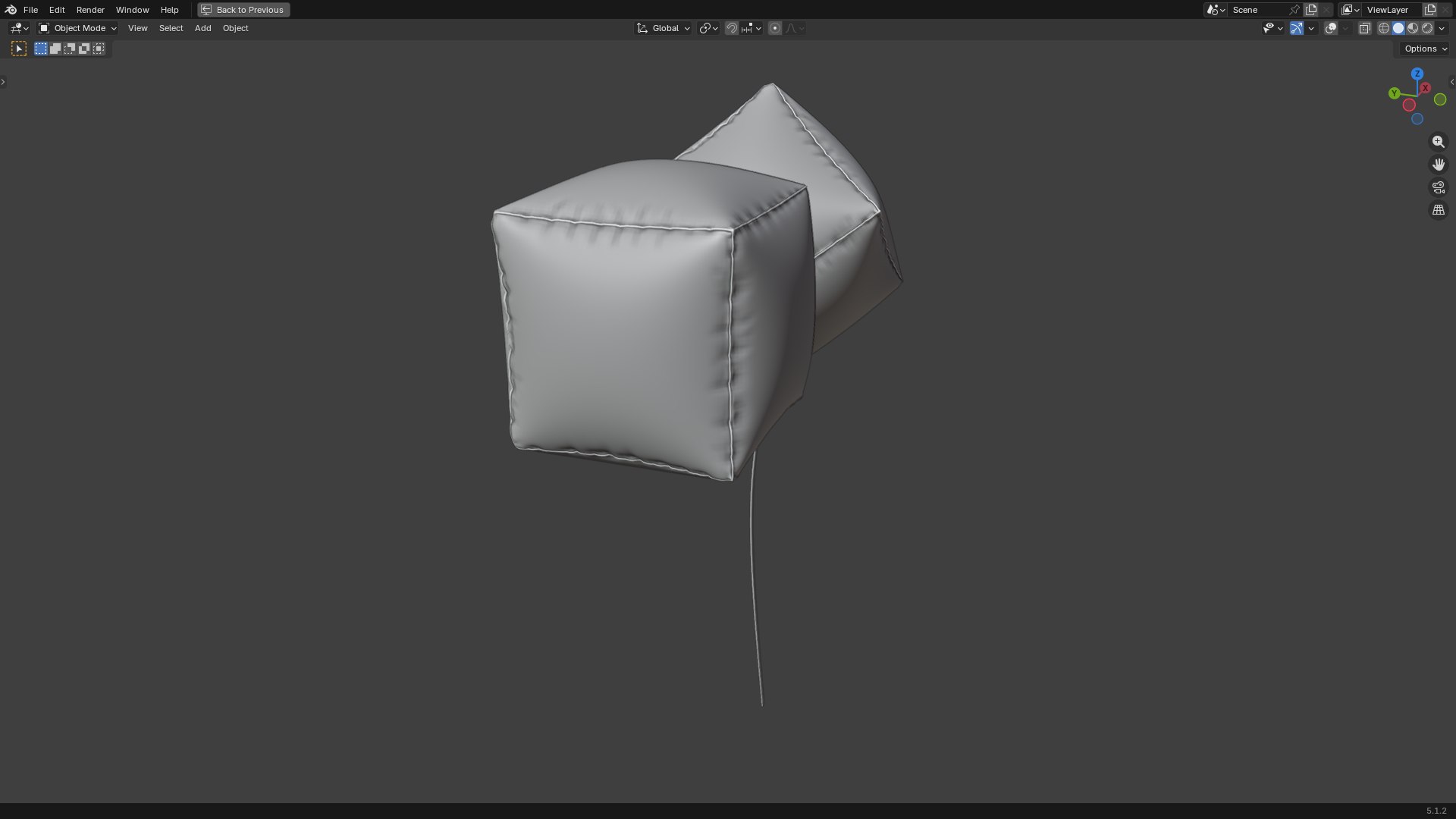Open the Render menu

click(x=90, y=10)
